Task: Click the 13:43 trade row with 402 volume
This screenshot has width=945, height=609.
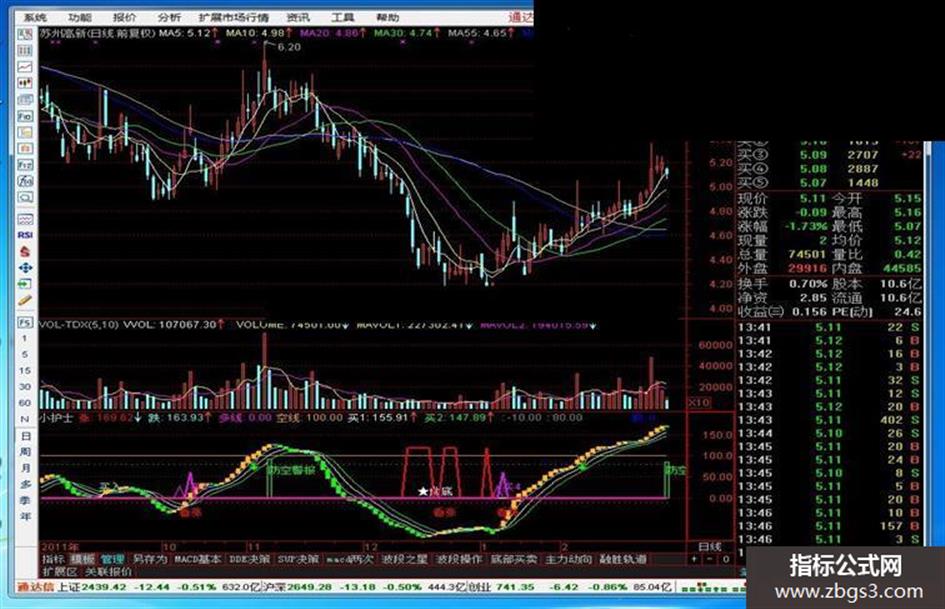Action: coord(829,420)
